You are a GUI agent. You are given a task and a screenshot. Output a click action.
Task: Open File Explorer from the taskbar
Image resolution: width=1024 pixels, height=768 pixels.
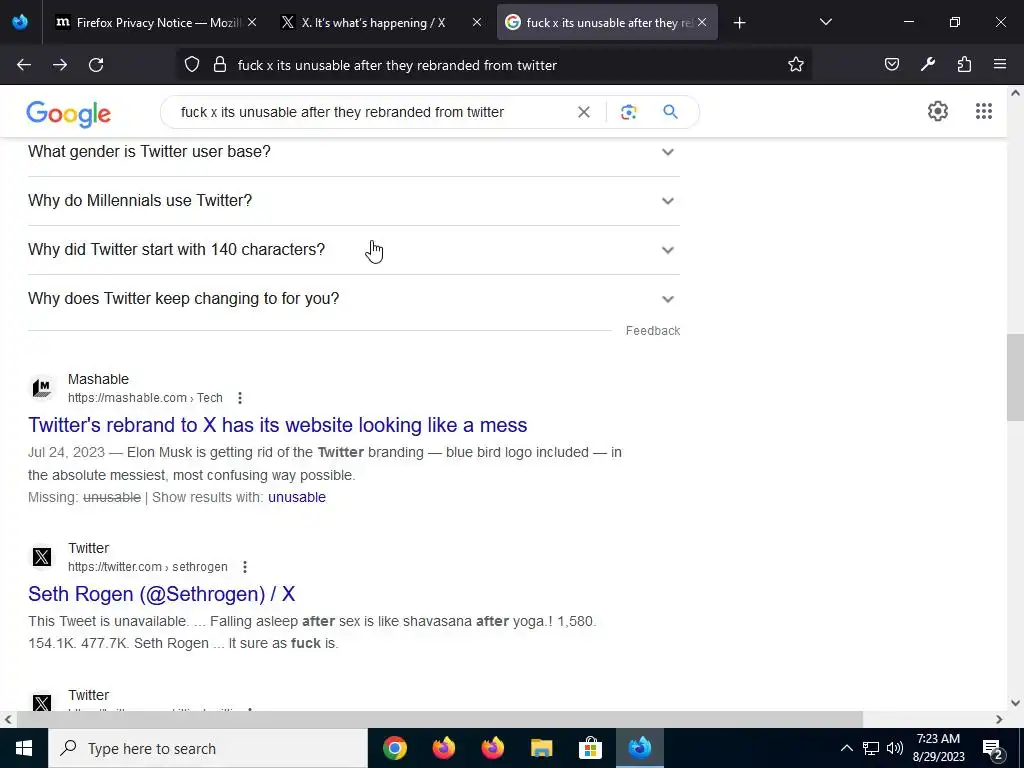click(x=541, y=748)
